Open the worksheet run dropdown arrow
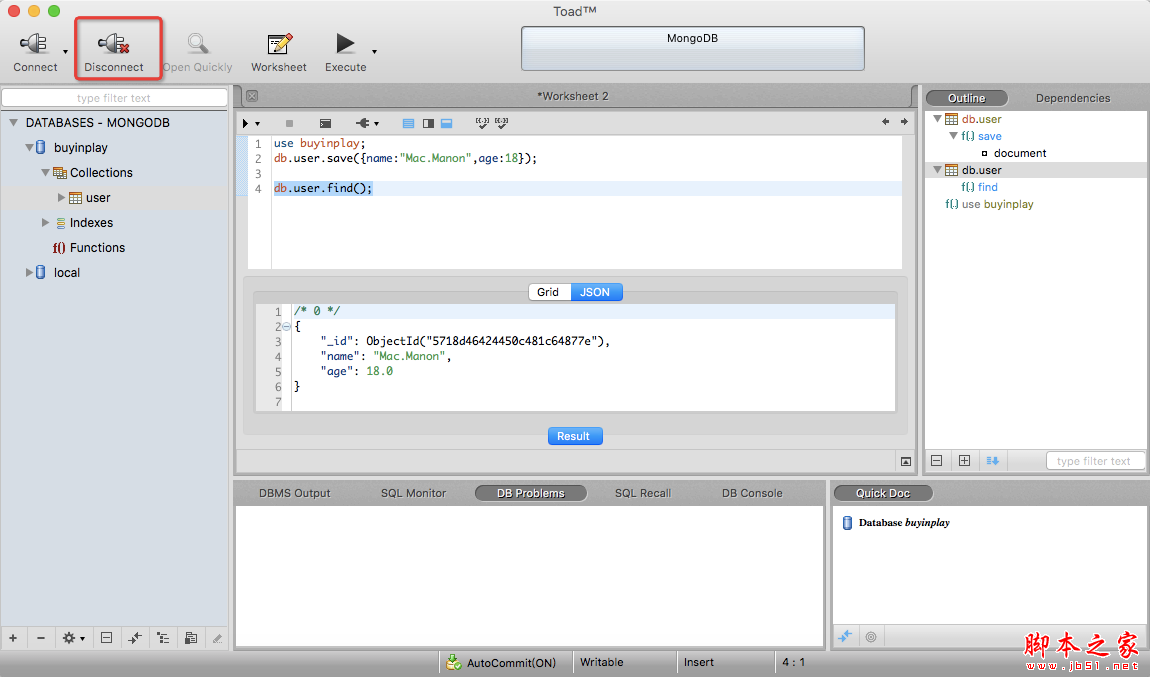The image size is (1150, 677). click(x=257, y=124)
